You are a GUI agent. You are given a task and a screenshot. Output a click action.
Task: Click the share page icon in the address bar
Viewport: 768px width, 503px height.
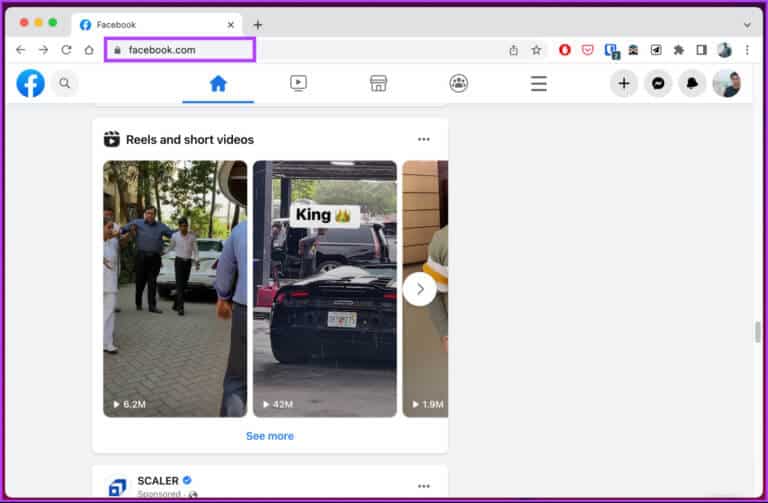(x=513, y=50)
